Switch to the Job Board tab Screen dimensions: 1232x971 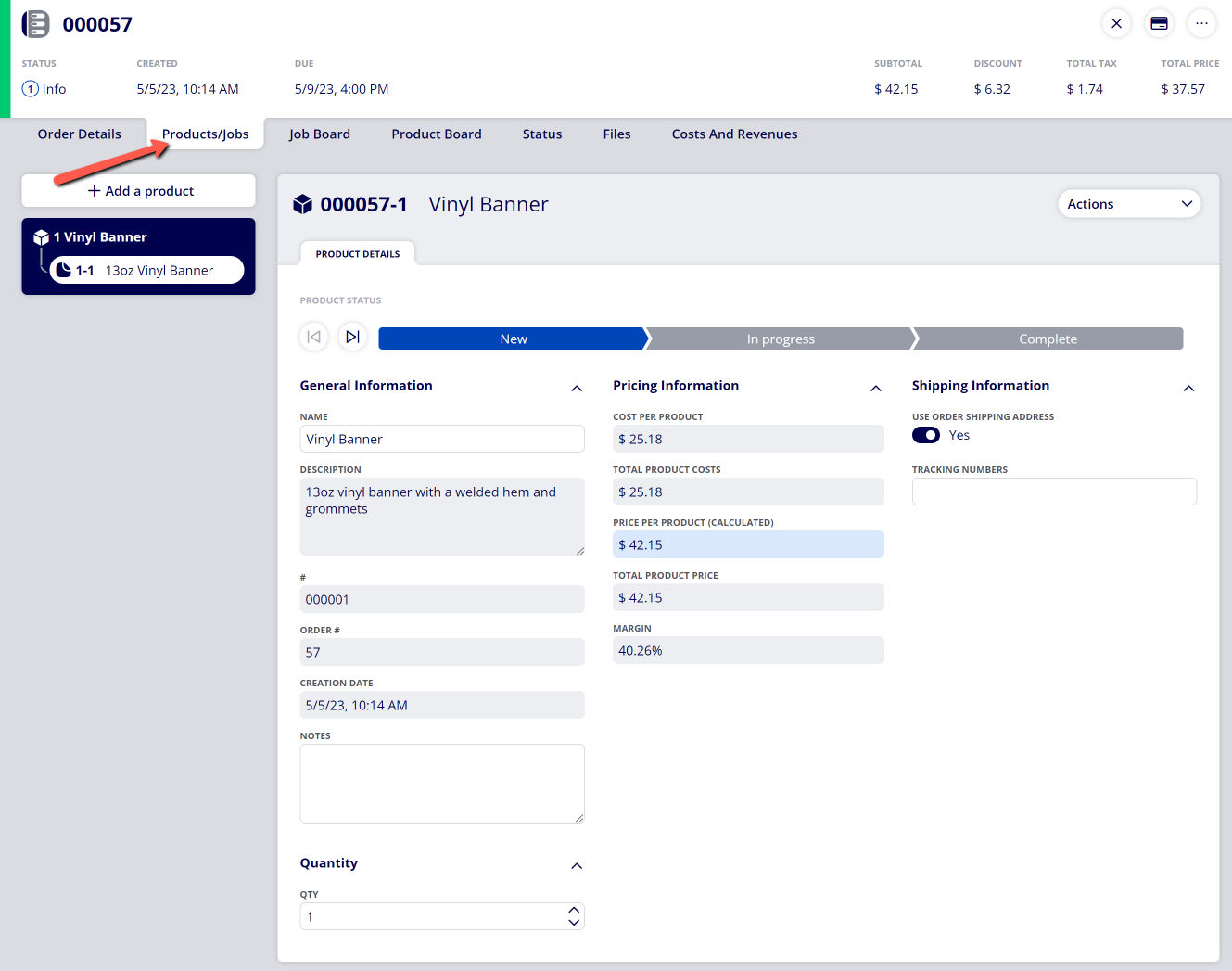coord(320,134)
